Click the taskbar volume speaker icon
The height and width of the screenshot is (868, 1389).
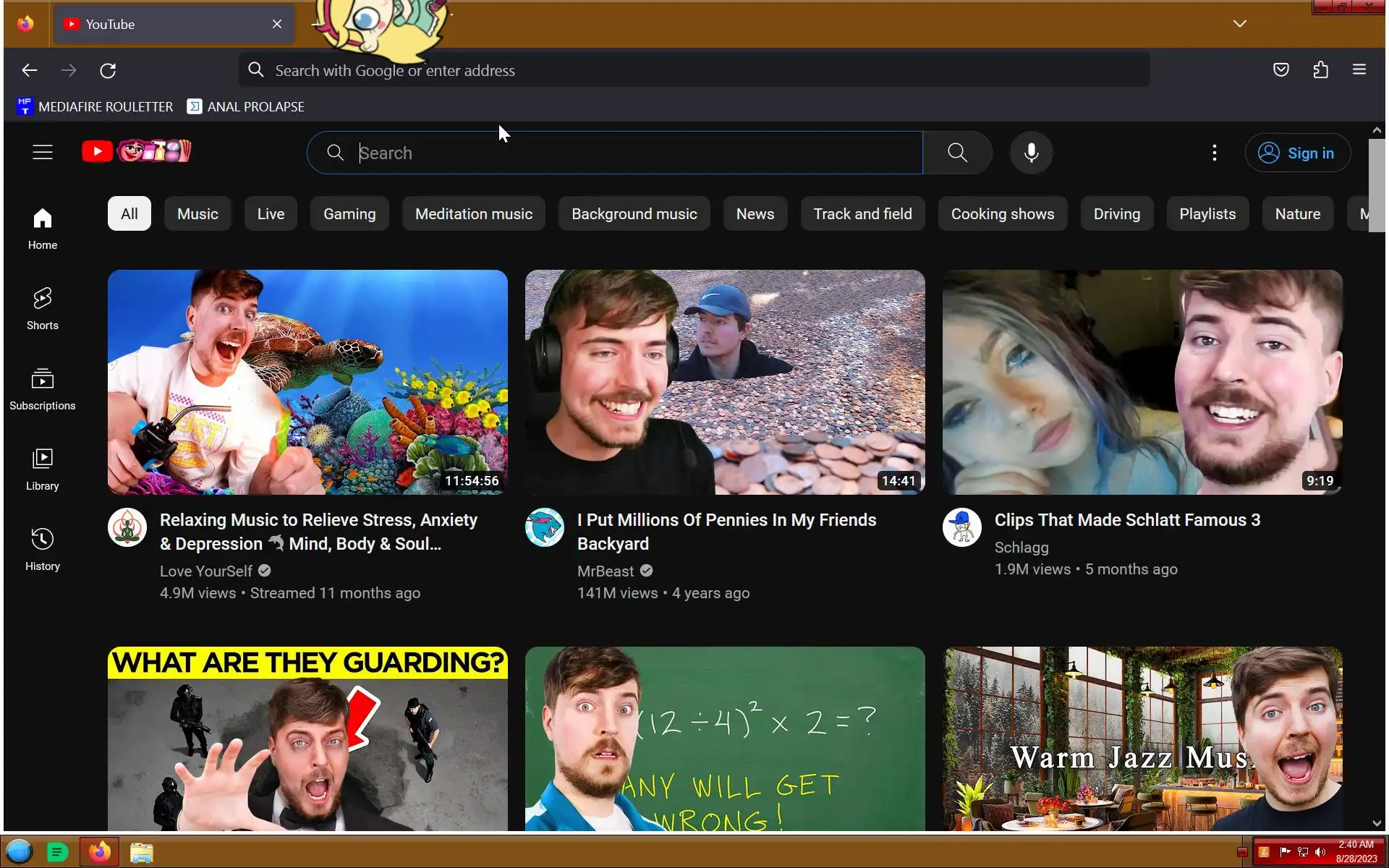click(1320, 852)
